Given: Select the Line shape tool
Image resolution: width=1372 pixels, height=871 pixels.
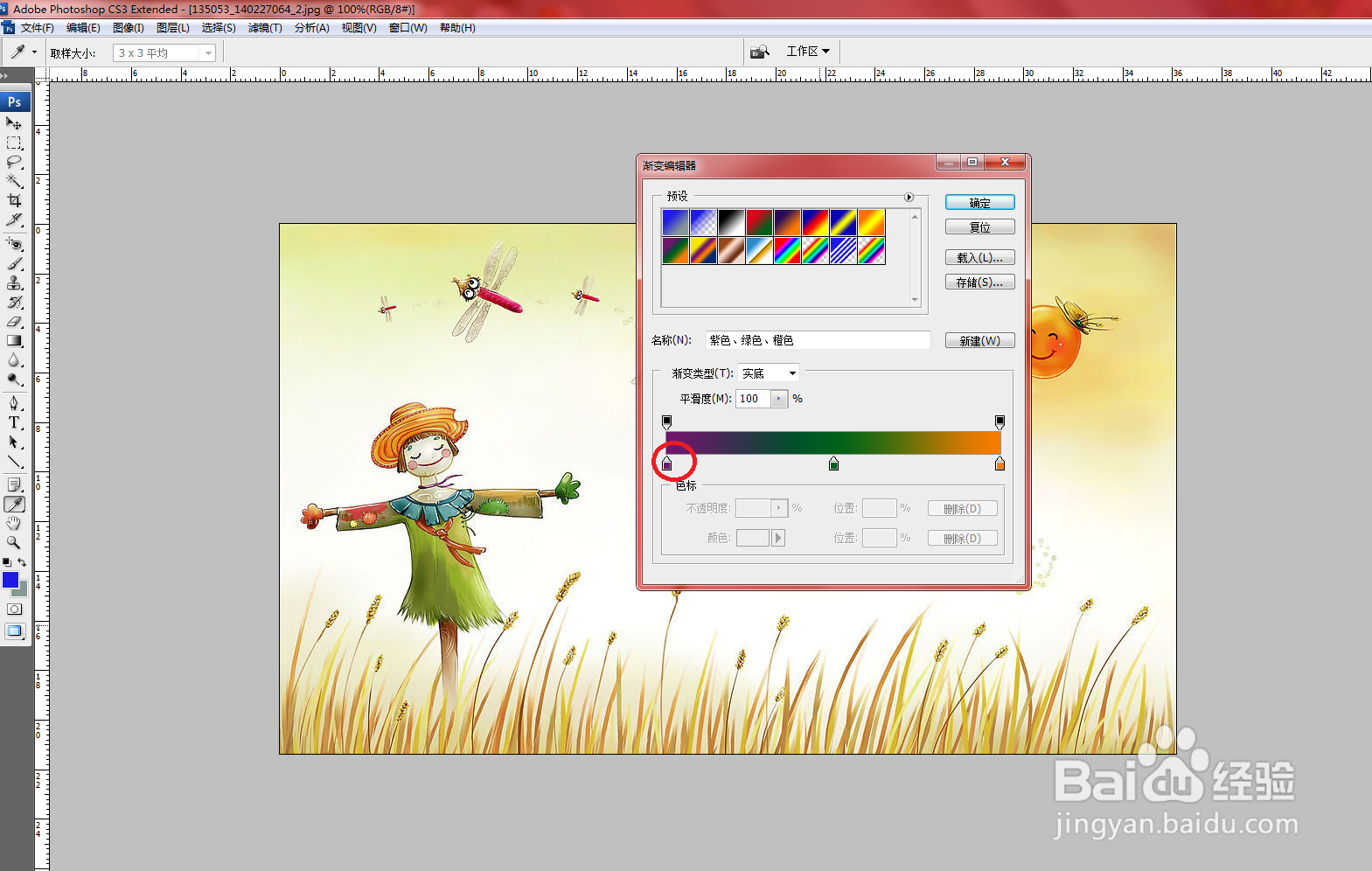Looking at the screenshot, I should 14,461.
